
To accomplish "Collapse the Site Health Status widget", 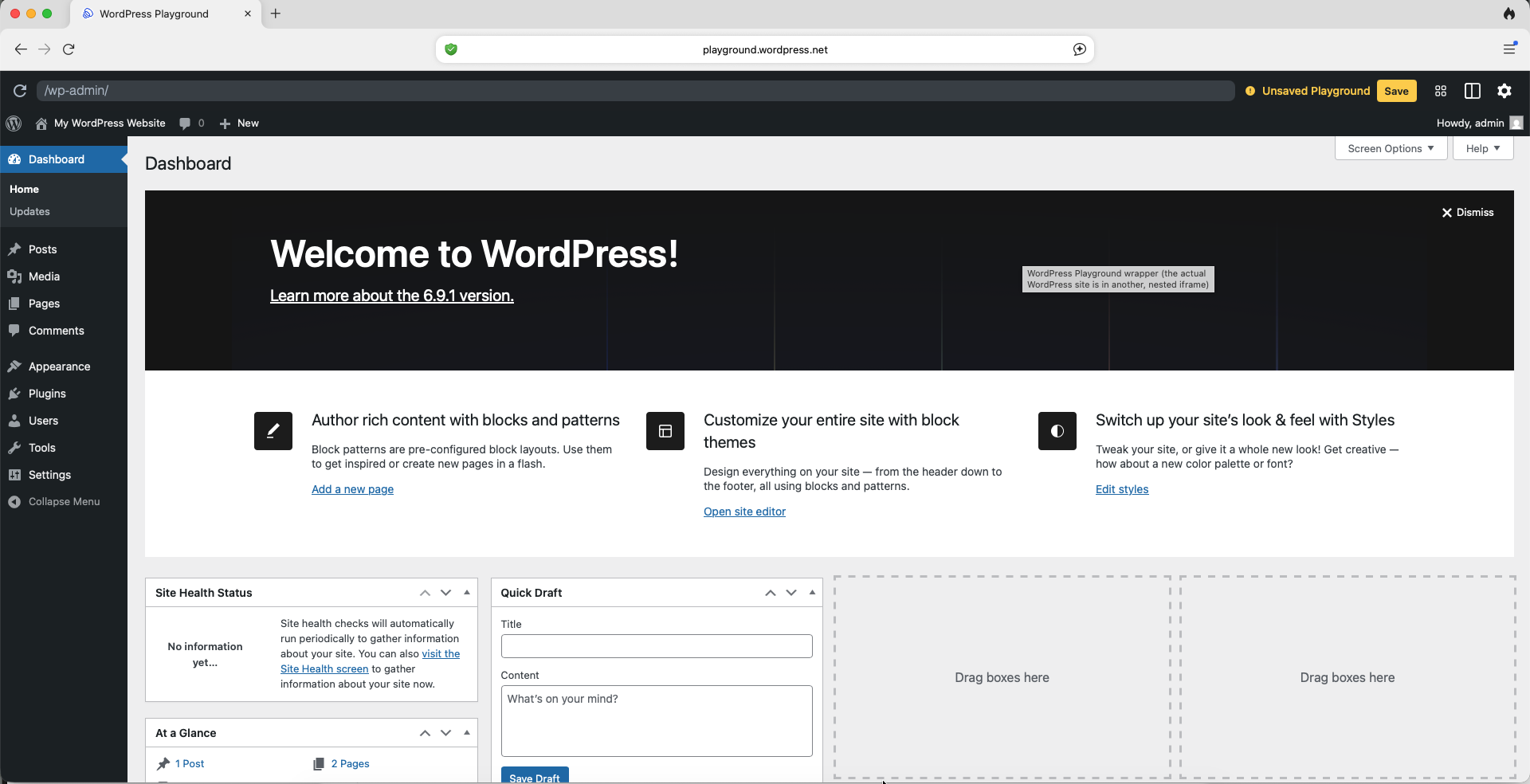I will coord(466,593).
